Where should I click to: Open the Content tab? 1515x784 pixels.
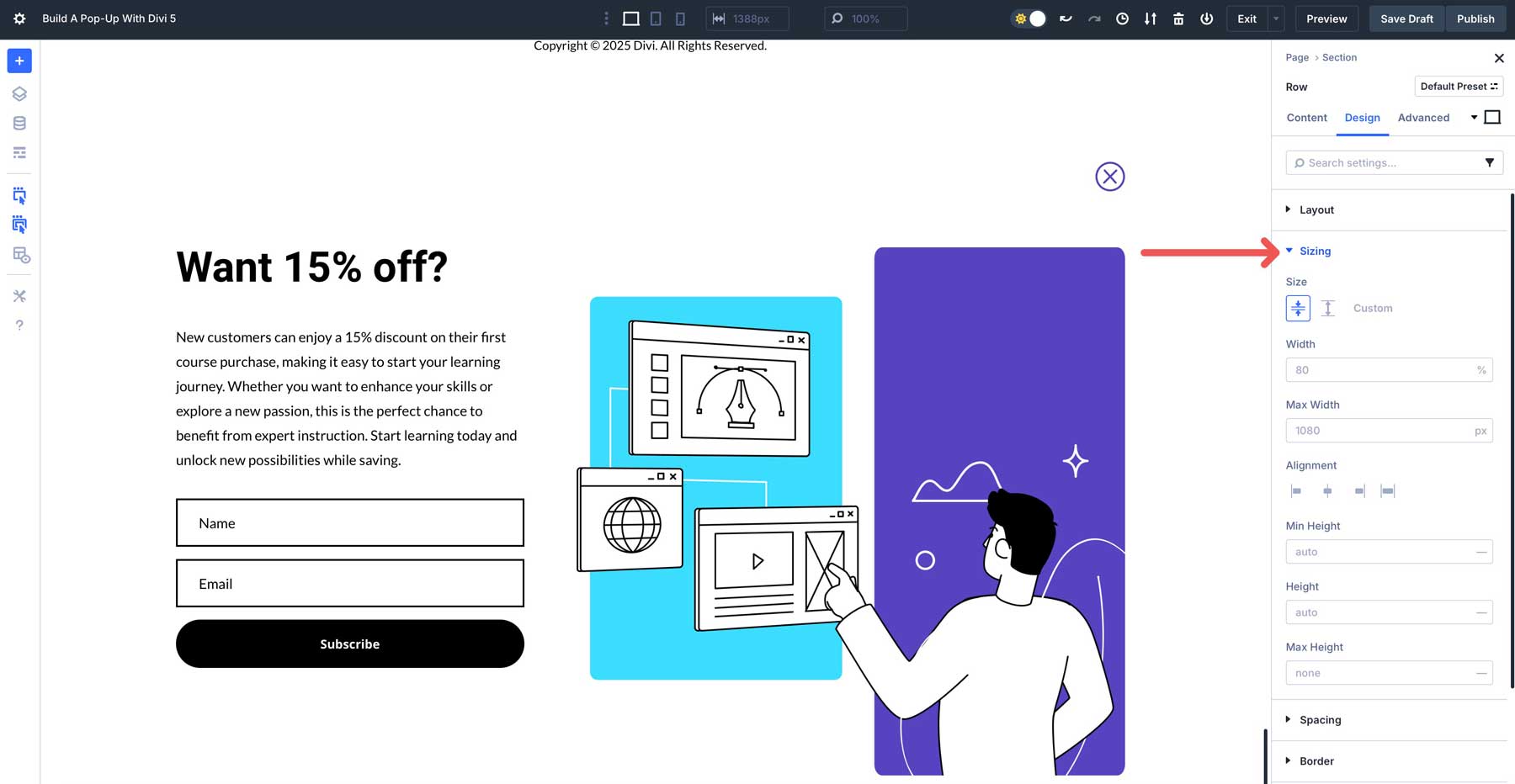click(1306, 118)
